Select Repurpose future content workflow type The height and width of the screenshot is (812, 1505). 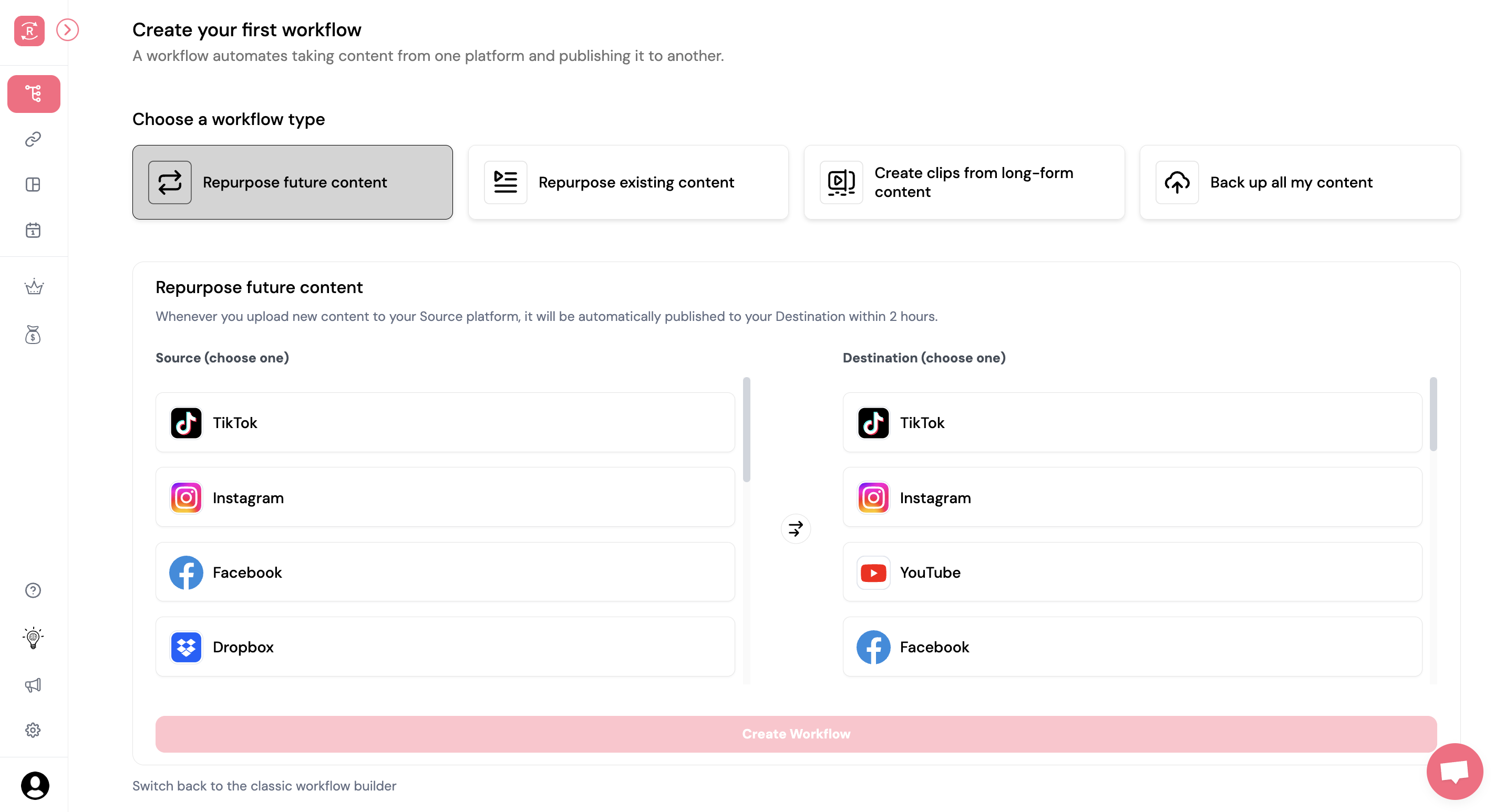coord(293,182)
